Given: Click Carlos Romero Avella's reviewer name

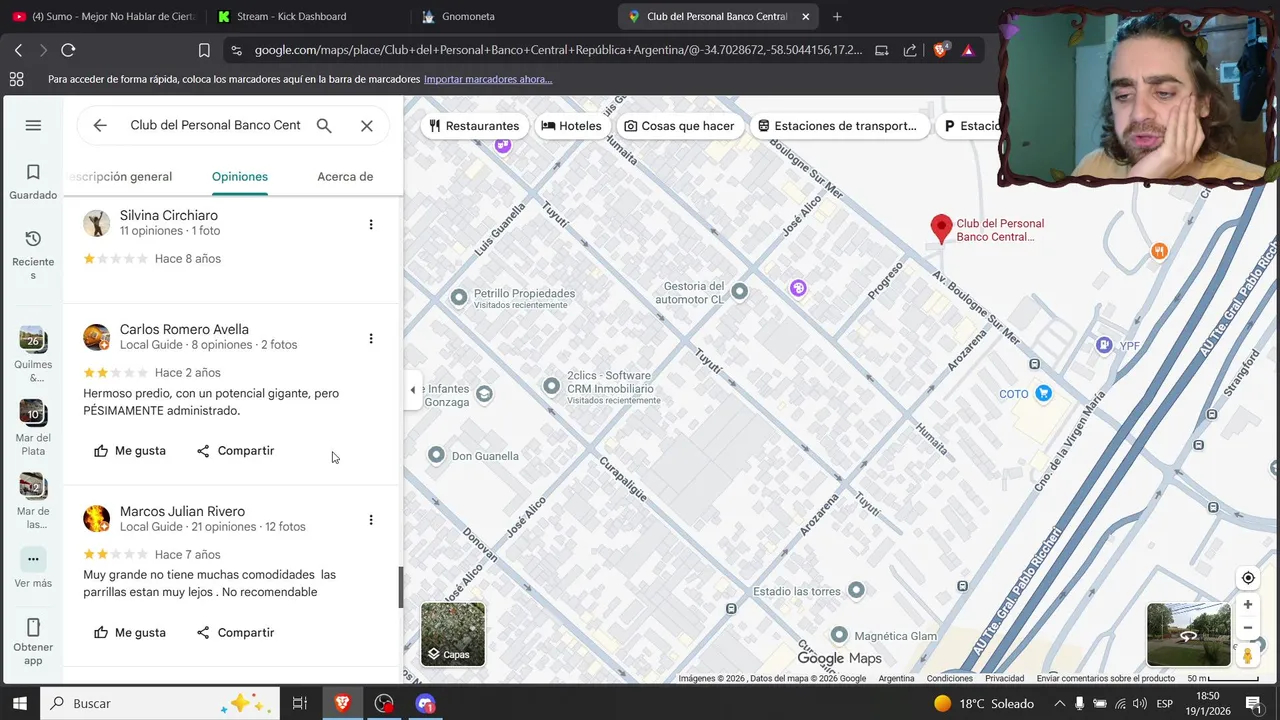Looking at the screenshot, I should click(x=184, y=329).
